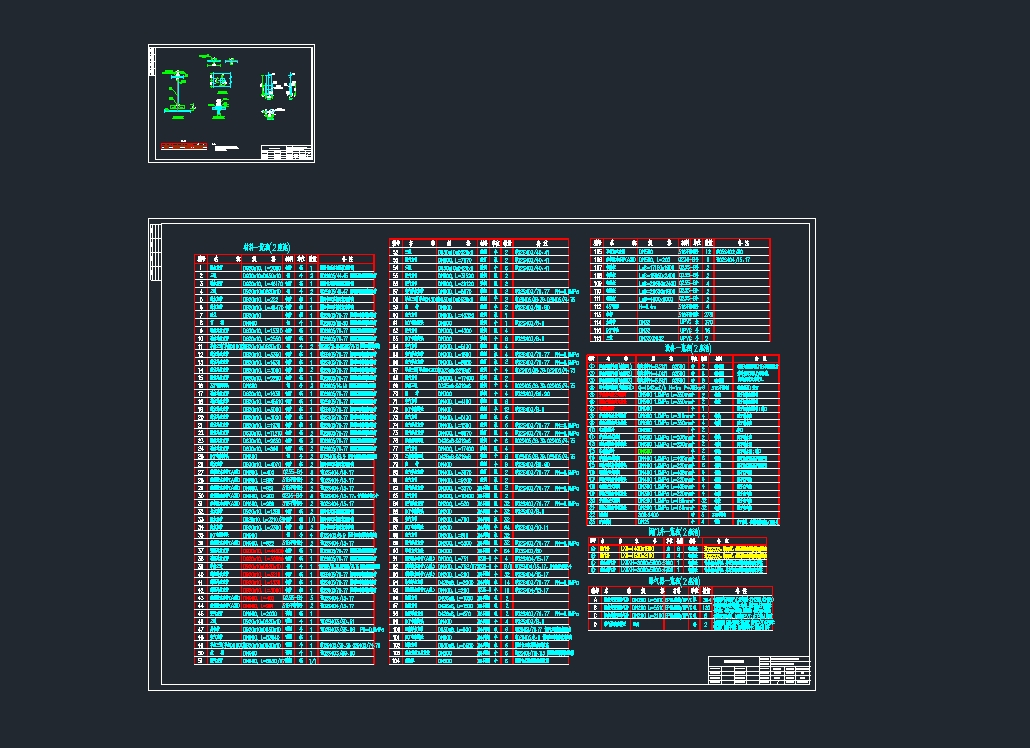Click row 1 number in the materials table
This screenshot has height=748, width=1030.
point(201,268)
